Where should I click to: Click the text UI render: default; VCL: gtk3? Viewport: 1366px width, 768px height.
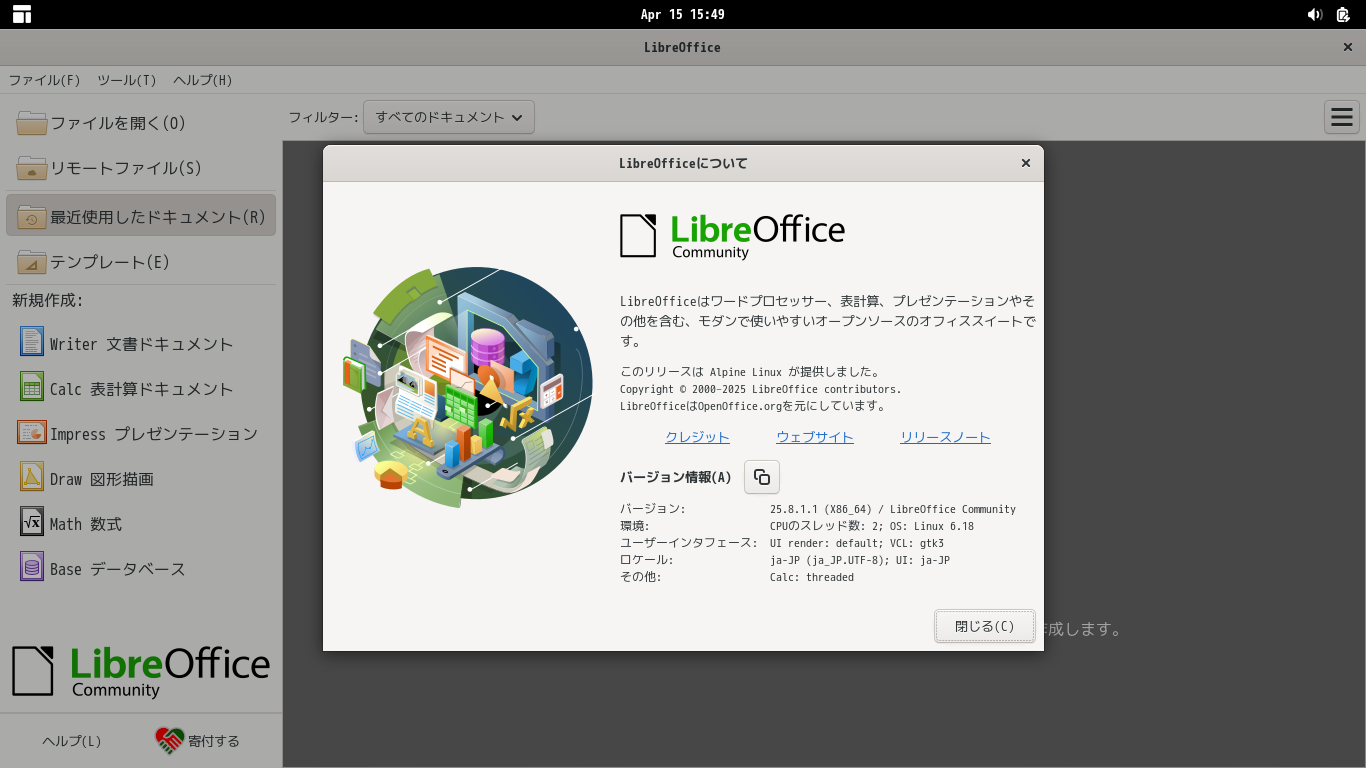coord(857,543)
